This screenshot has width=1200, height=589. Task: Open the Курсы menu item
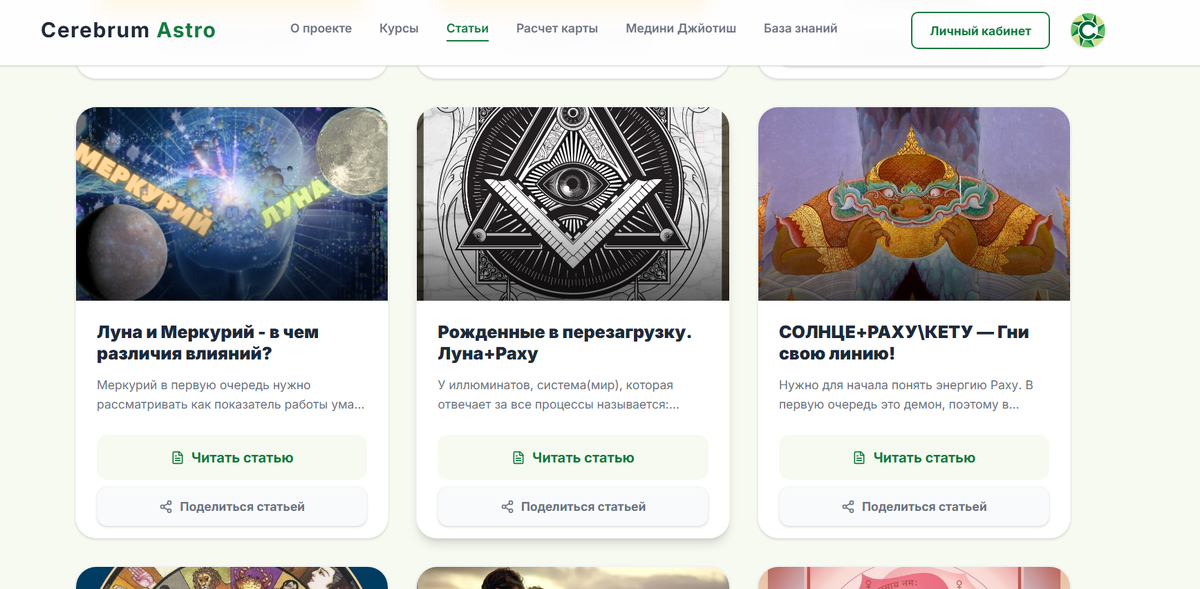(399, 29)
